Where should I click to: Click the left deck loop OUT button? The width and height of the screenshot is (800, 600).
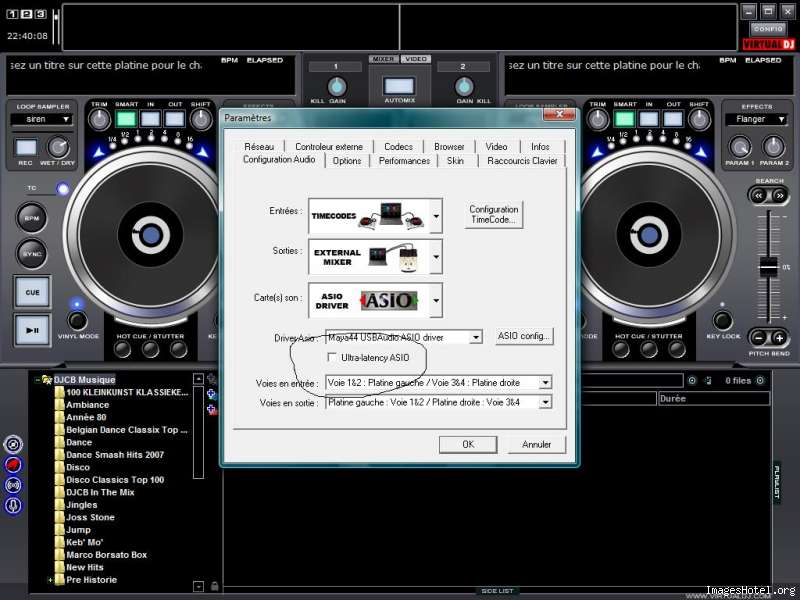[174, 119]
